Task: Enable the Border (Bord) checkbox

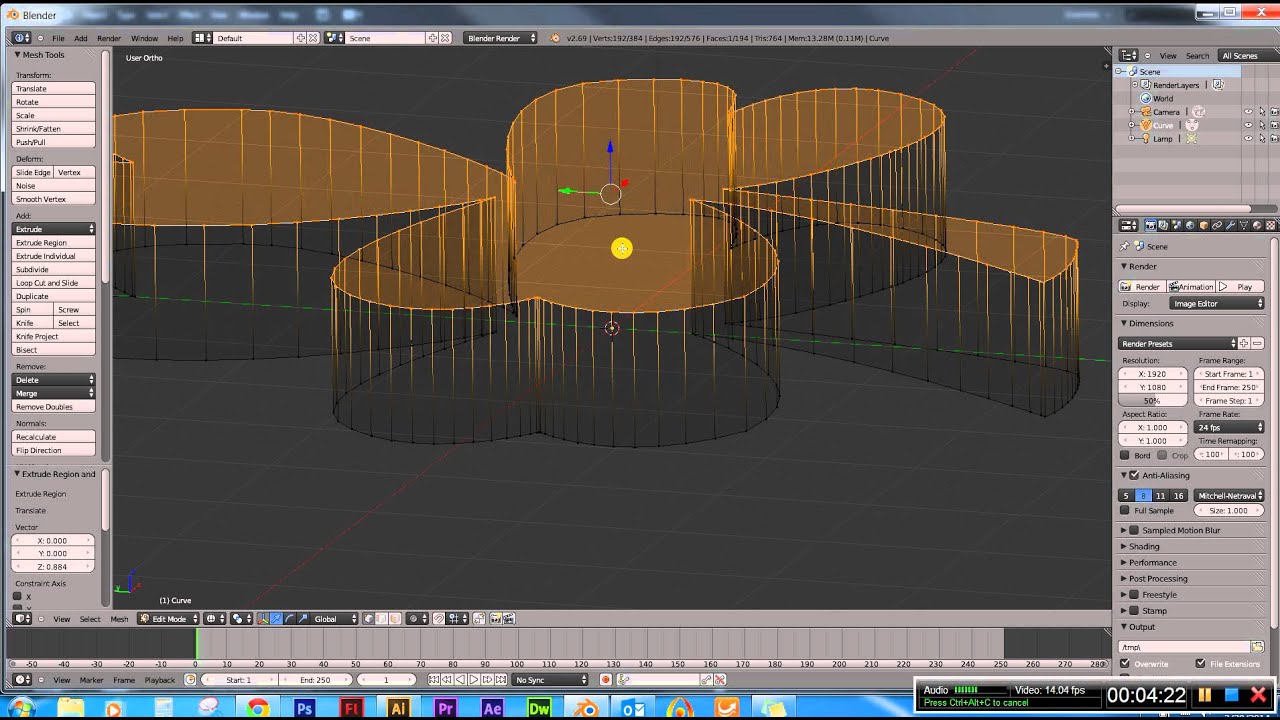Action: tap(1125, 455)
